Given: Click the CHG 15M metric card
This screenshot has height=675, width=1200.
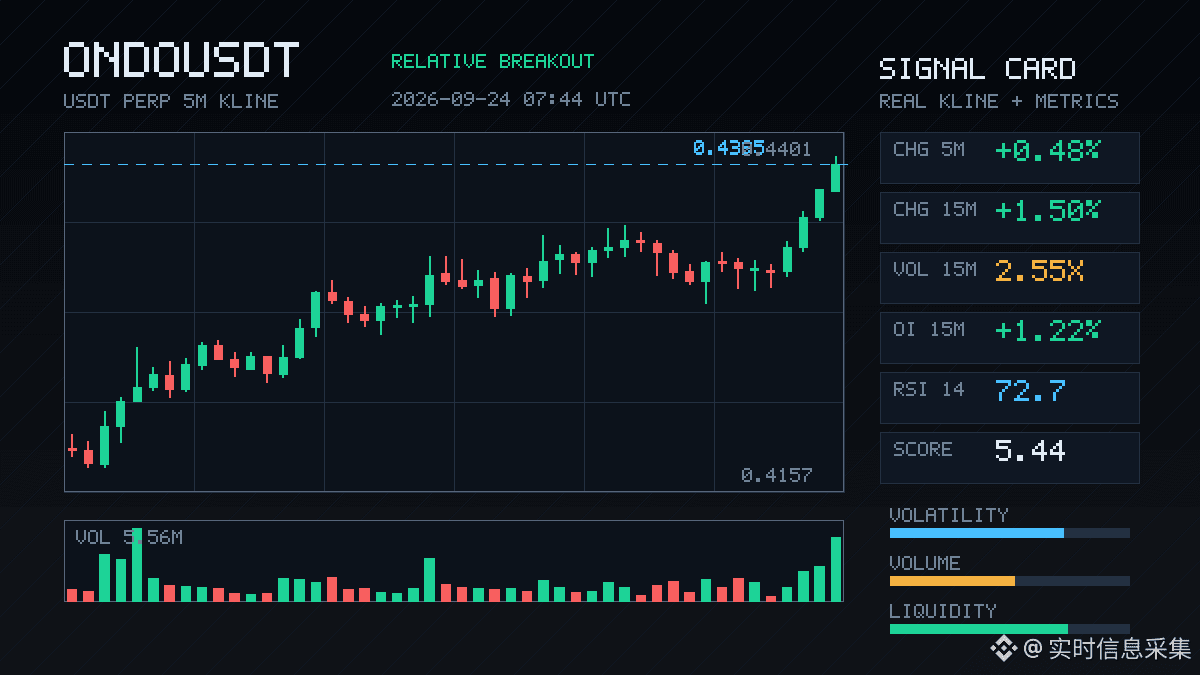Looking at the screenshot, I should [1009, 218].
